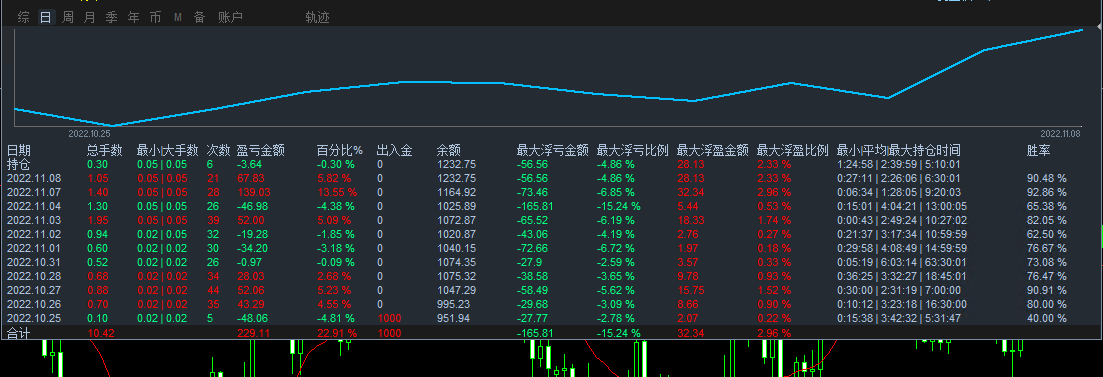
Task: Click the 1164.92 balance cell
Action: click(x=457, y=192)
